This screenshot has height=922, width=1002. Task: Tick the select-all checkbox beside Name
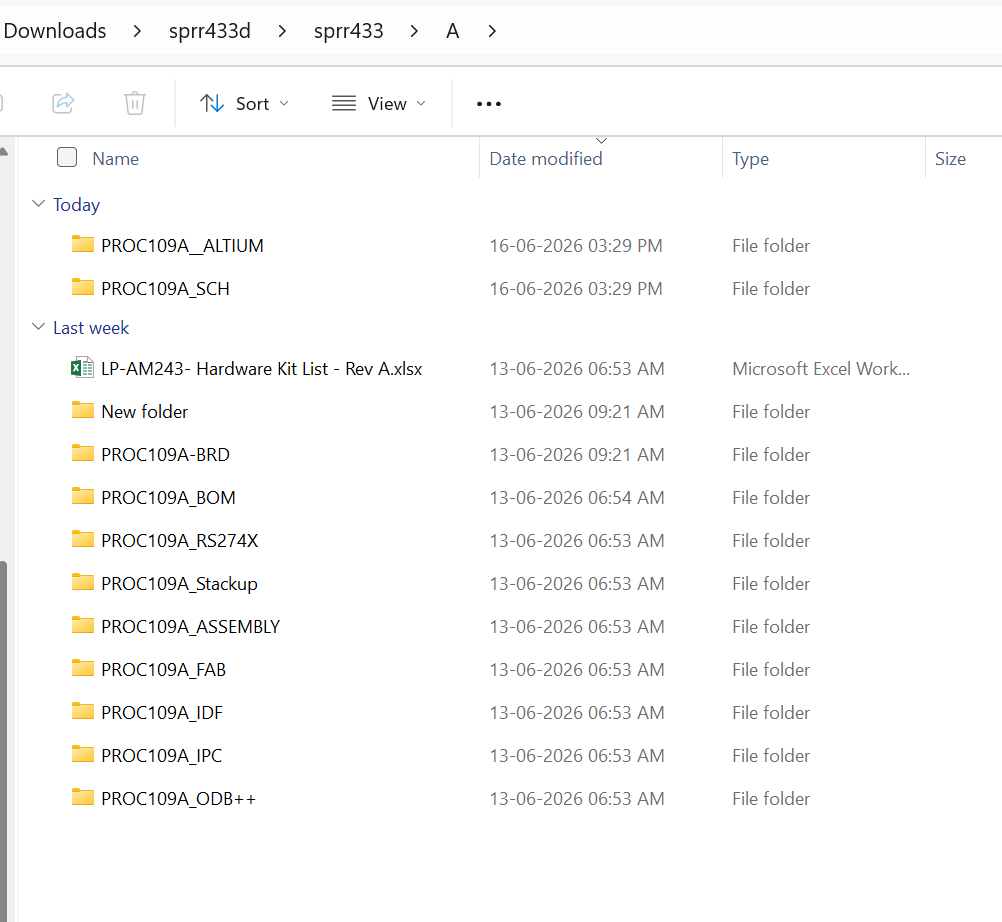click(67, 157)
